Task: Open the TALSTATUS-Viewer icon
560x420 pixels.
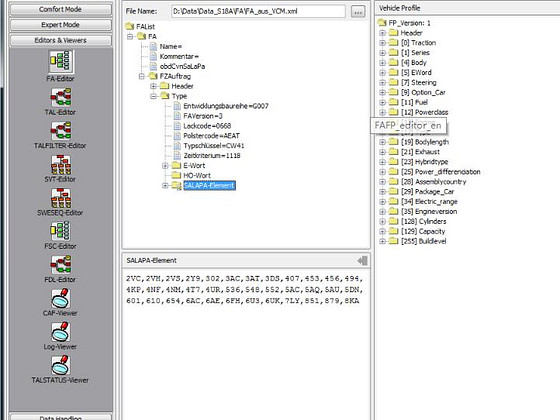Action: click(x=61, y=365)
